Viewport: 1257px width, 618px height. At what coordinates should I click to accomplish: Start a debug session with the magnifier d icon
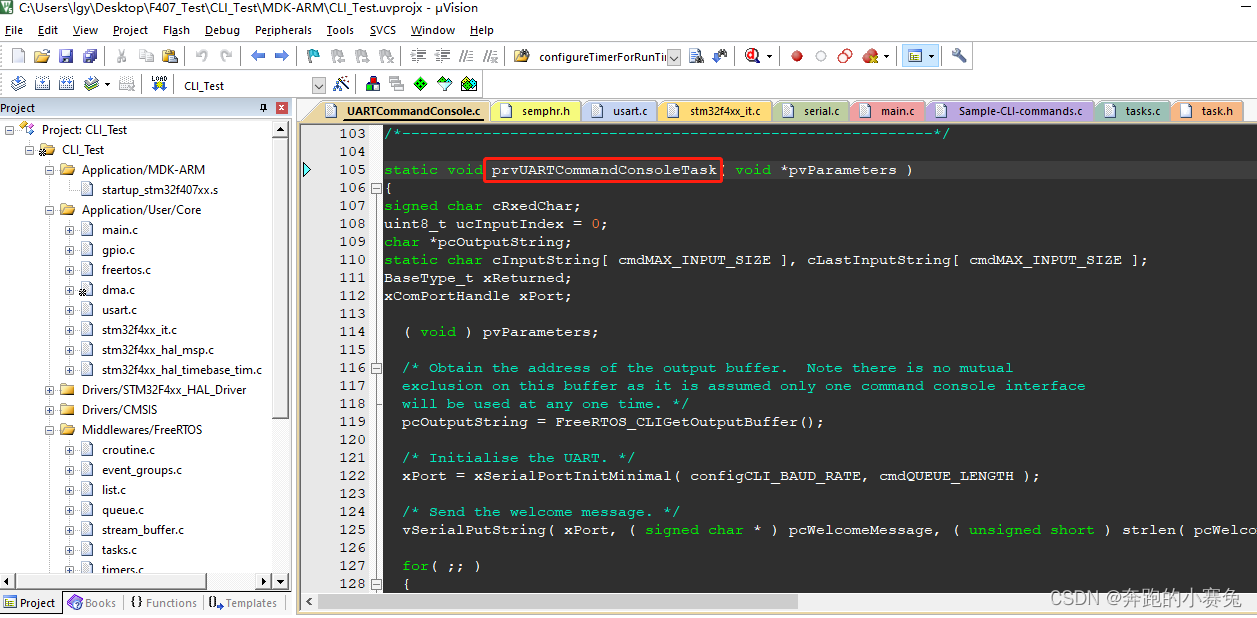pyautogui.click(x=751, y=56)
